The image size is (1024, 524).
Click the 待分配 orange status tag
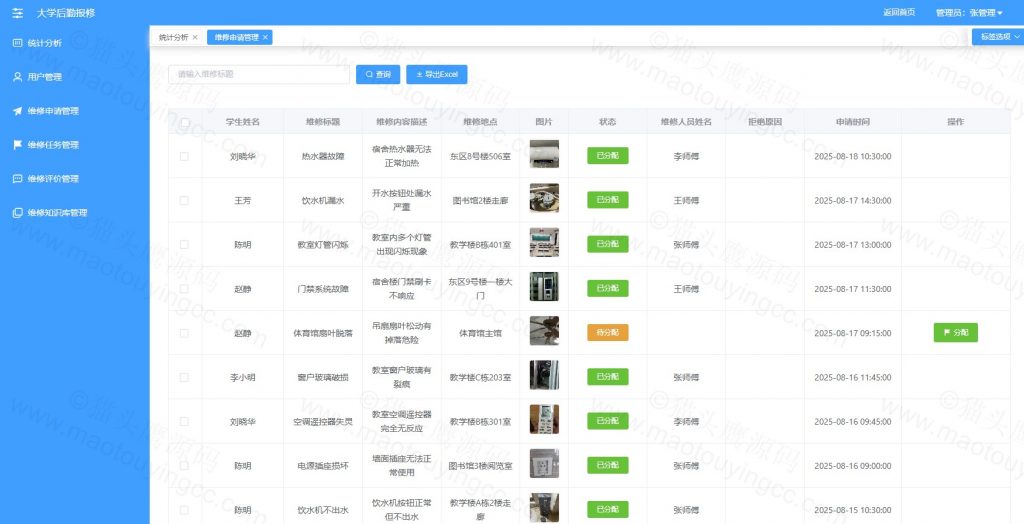tap(607, 333)
